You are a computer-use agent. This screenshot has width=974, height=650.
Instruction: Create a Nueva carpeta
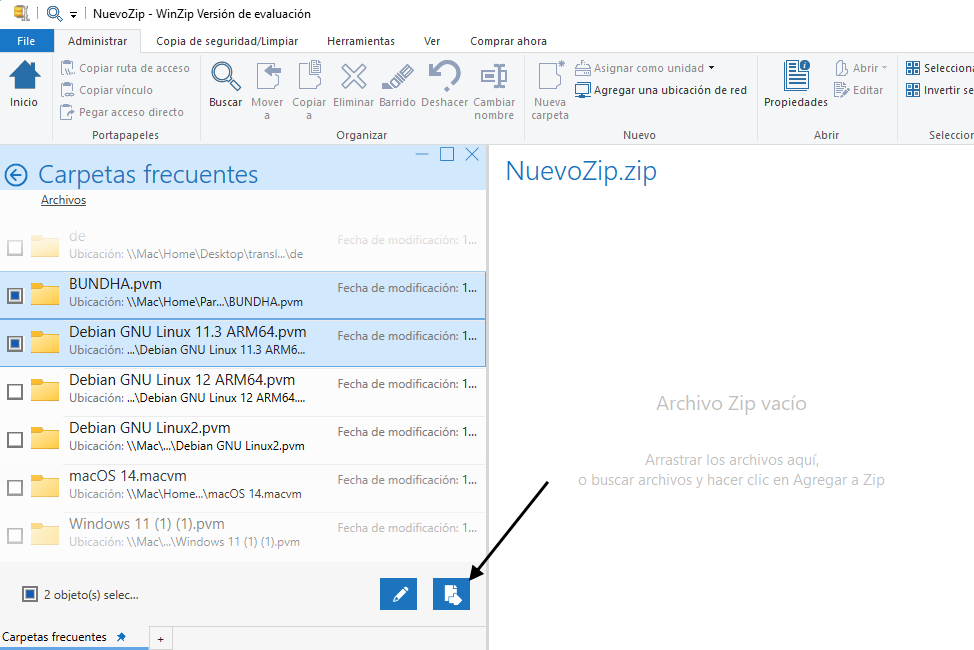pos(550,90)
